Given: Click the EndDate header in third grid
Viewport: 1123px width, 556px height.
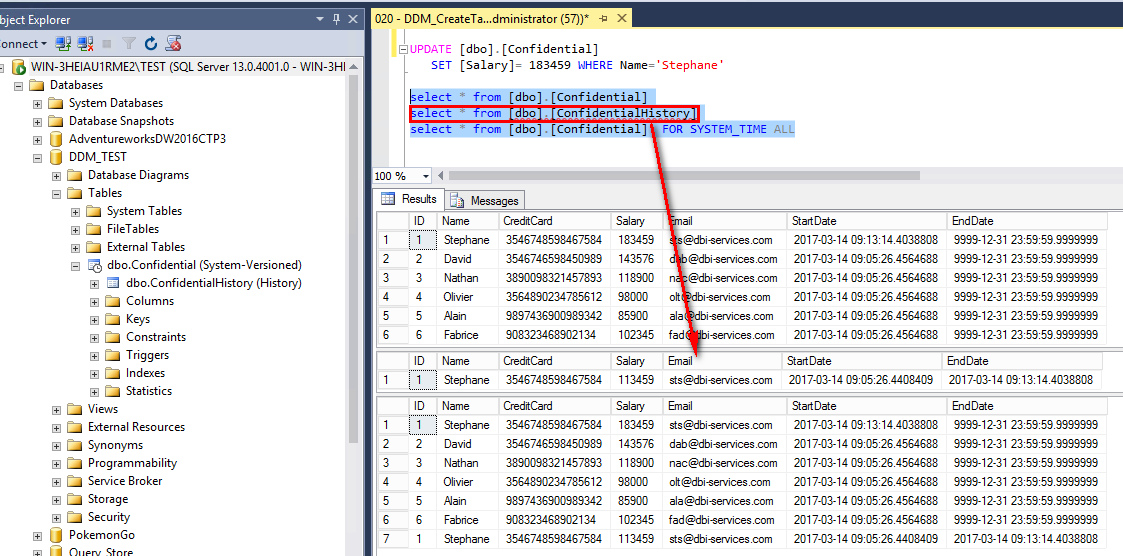Looking at the screenshot, I should [x=1028, y=406].
